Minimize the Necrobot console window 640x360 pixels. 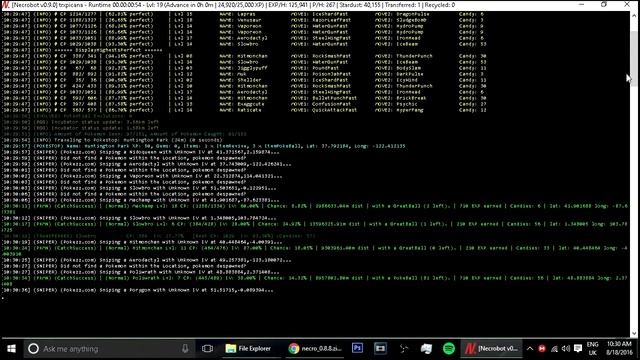pos(581,4)
